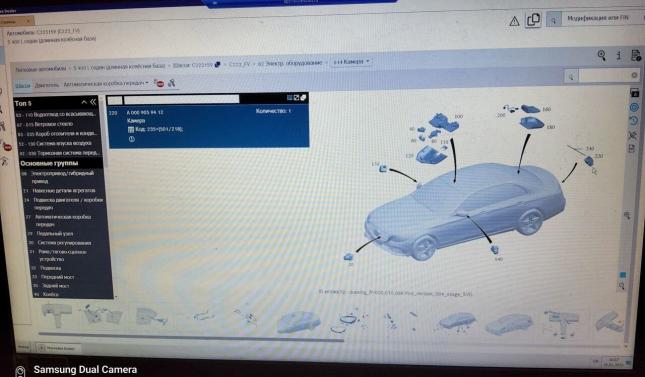Select Top 5 entry Водоотвод со всасывающ.

tap(57, 114)
